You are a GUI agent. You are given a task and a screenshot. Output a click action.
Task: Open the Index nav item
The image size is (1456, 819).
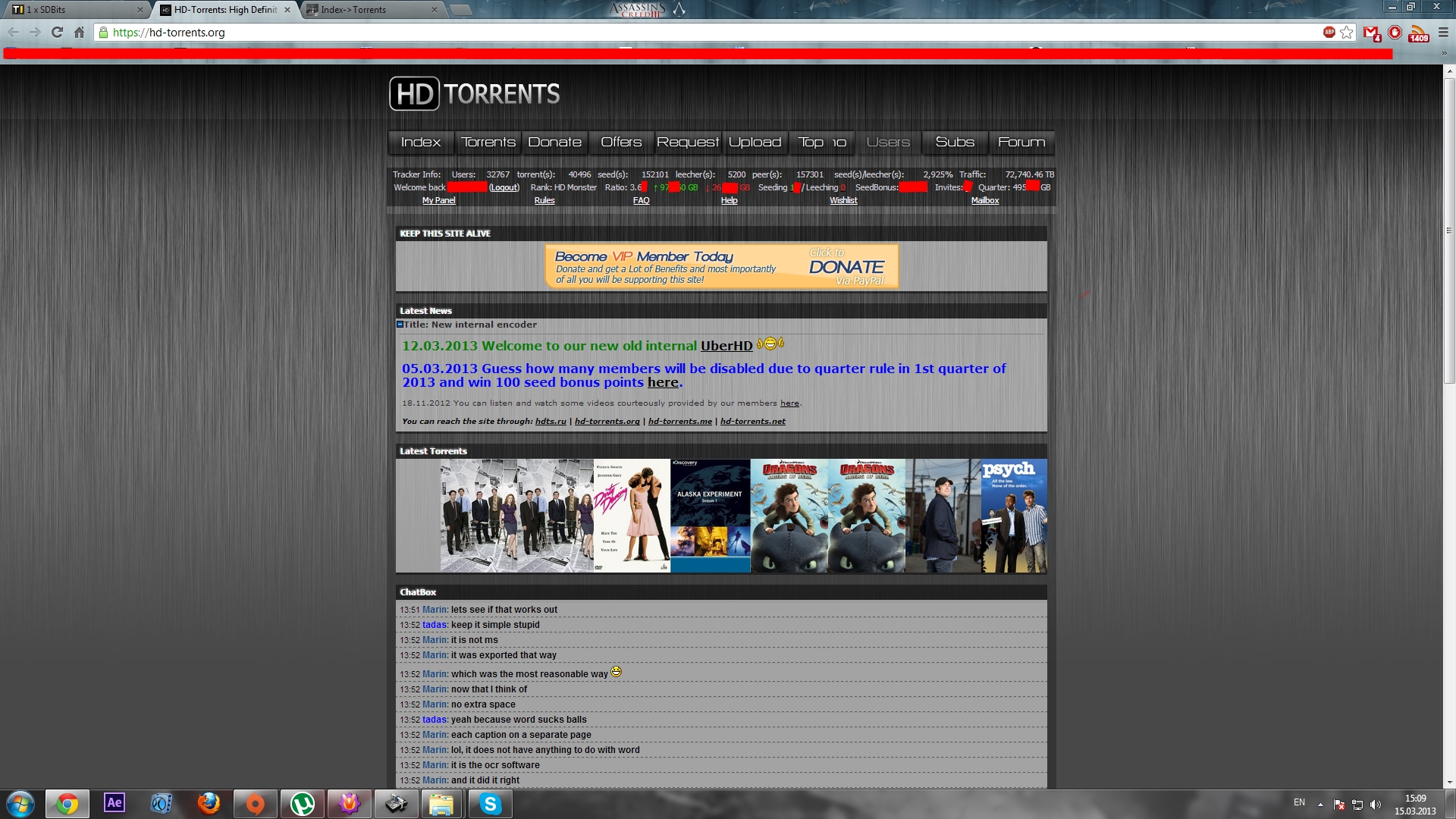[x=421, y=142]
